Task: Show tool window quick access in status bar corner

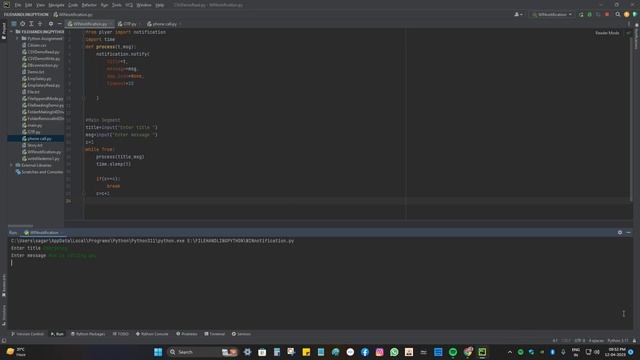Action: 4,340
